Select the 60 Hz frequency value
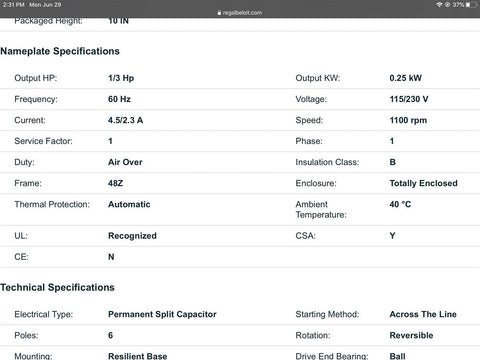Screen dimensions: 480x360 click(x=119, y=99)
